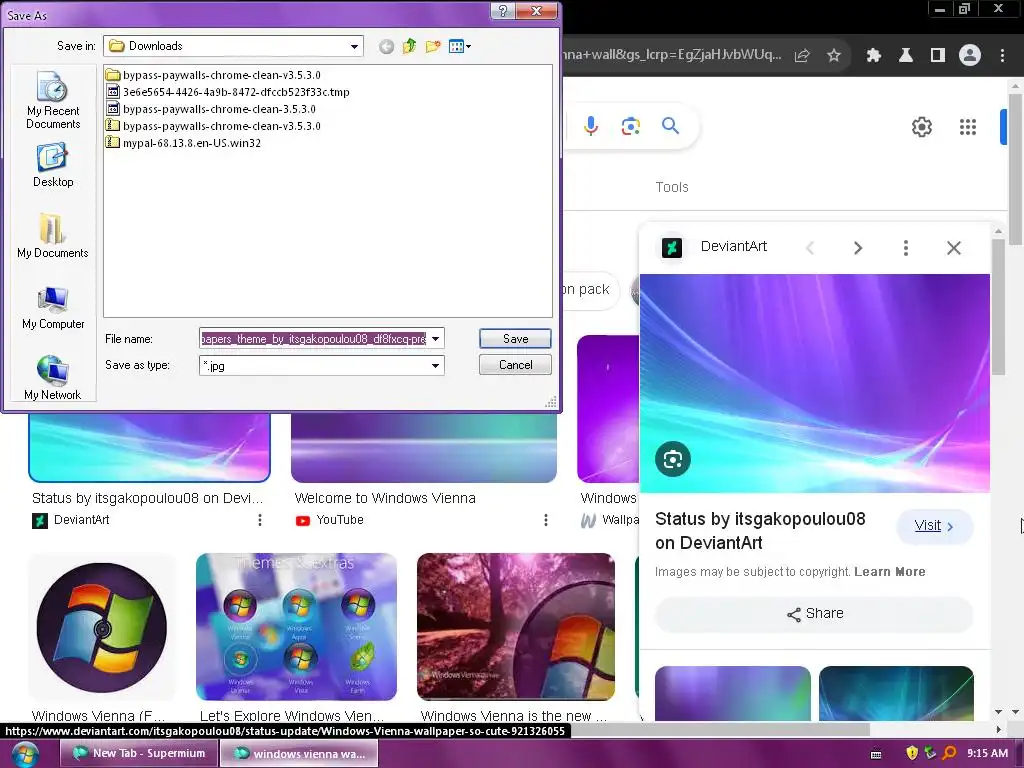
Task: Open the Learn More copyright link
Action: click(889, 571)
